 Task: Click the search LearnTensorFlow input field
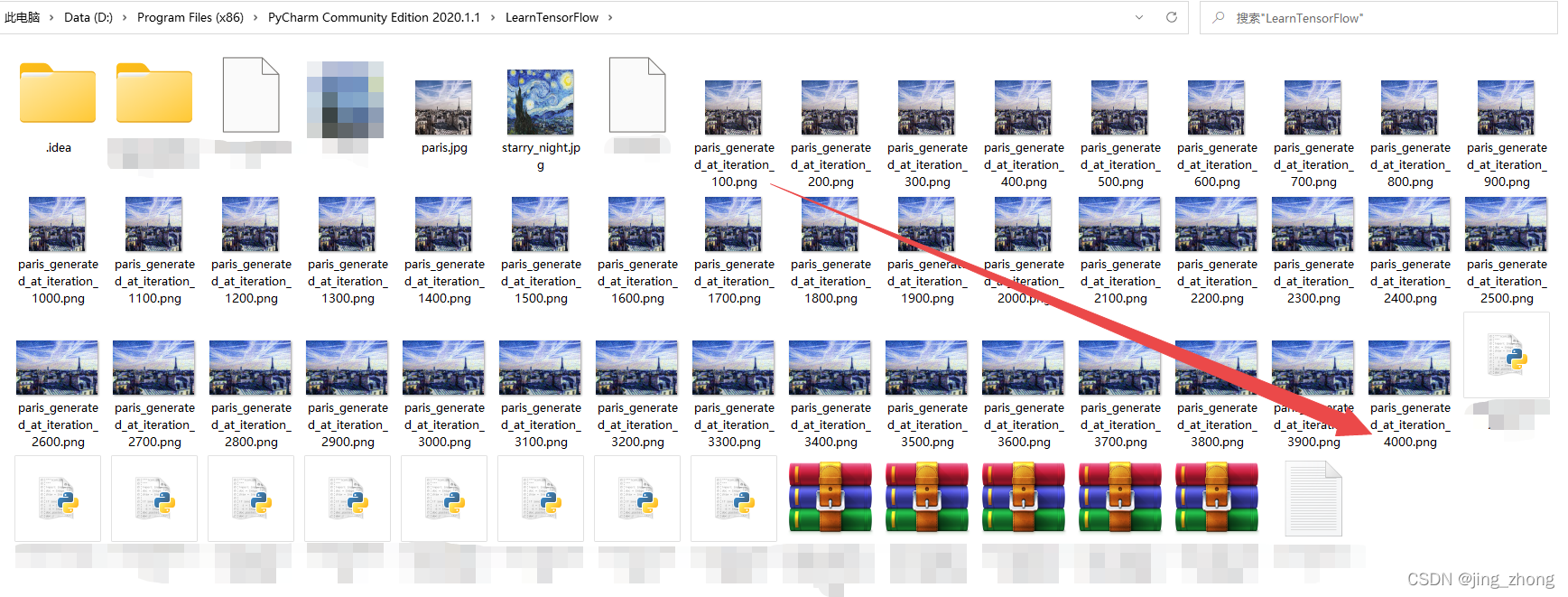pyautogui.click(x=1378, y=17)
